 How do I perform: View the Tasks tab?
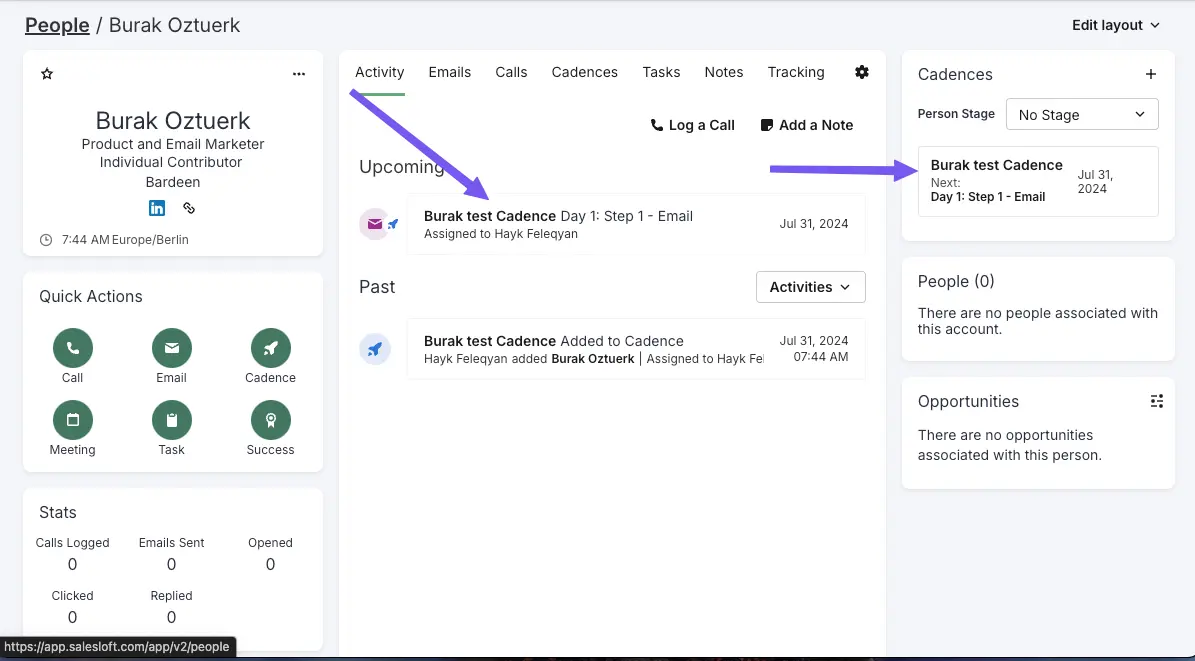[661, 72]
